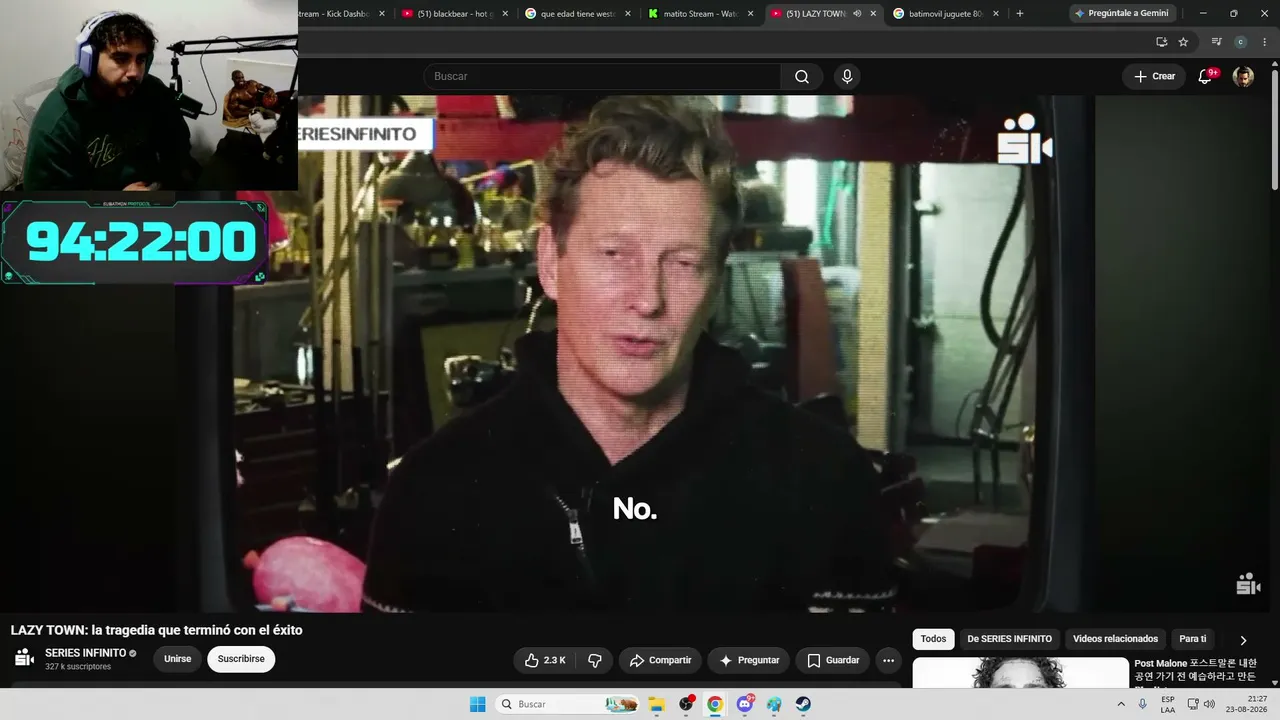Switch to the 'que edad tiene' Google tab
The image size is (1280, 720).
pos(578,14)
